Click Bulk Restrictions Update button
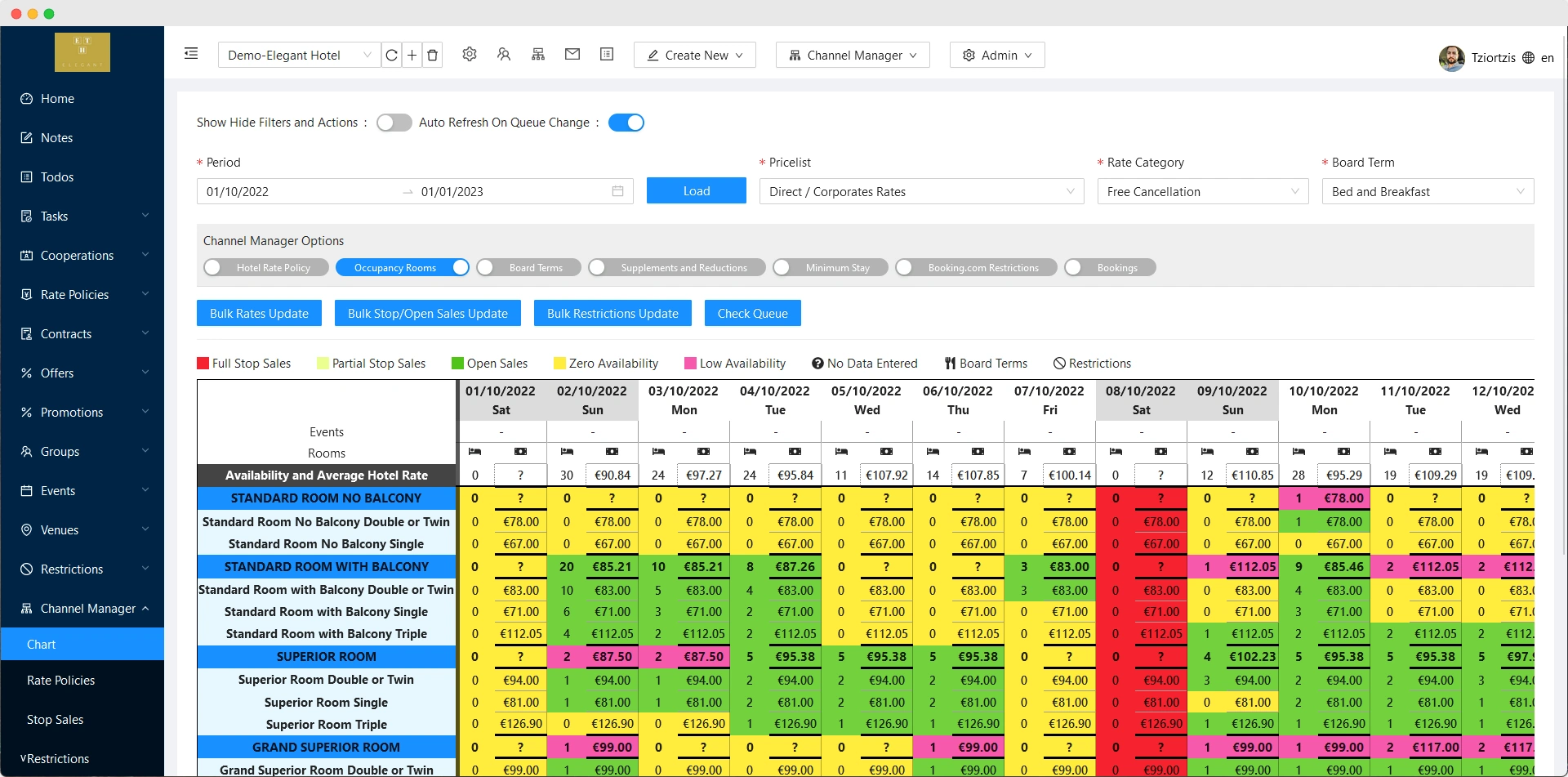1568x777 pixels. [612, 313]
